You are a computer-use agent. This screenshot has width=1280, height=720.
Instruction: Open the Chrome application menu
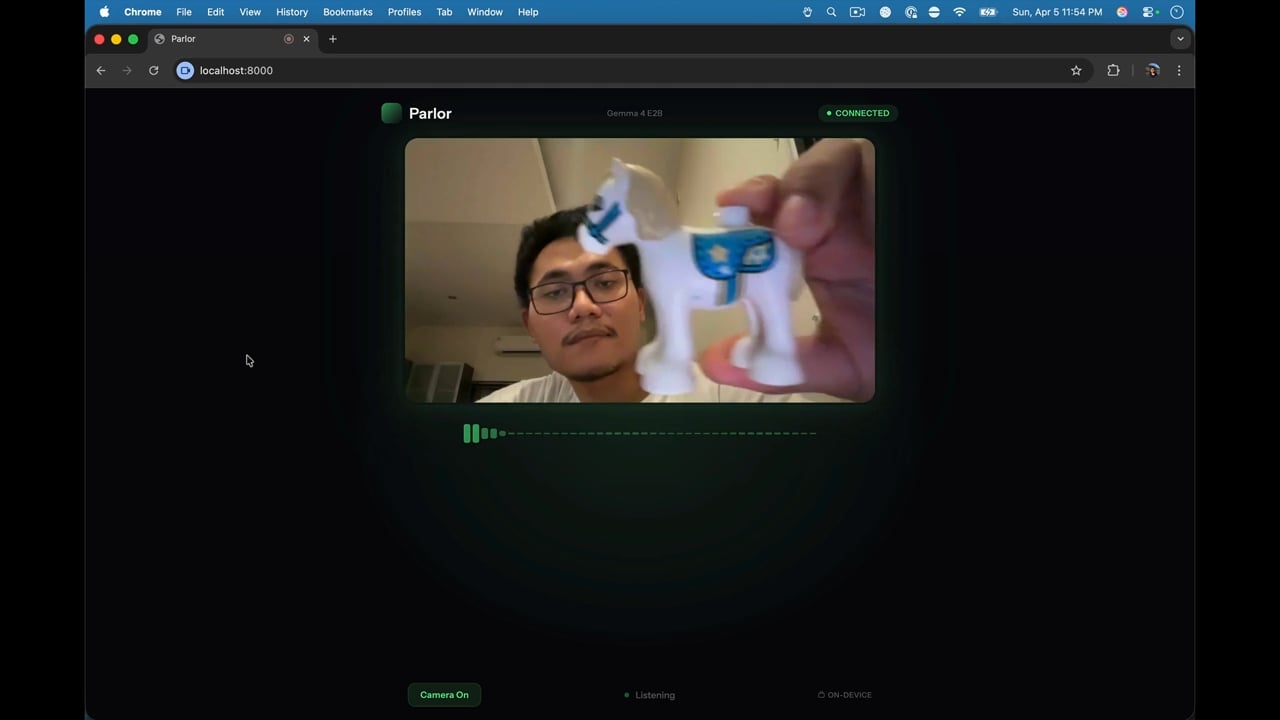[x=143, y=12]
